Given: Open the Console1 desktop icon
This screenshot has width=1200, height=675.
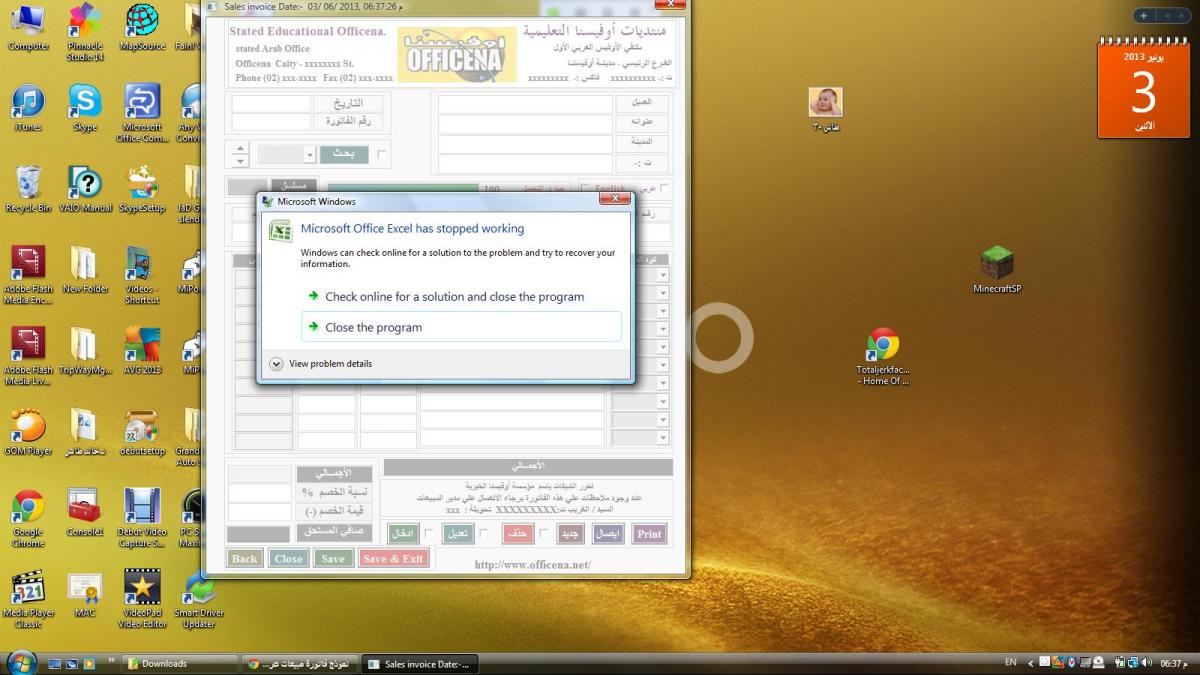Looking at the screenshot, I should point(85,513).
